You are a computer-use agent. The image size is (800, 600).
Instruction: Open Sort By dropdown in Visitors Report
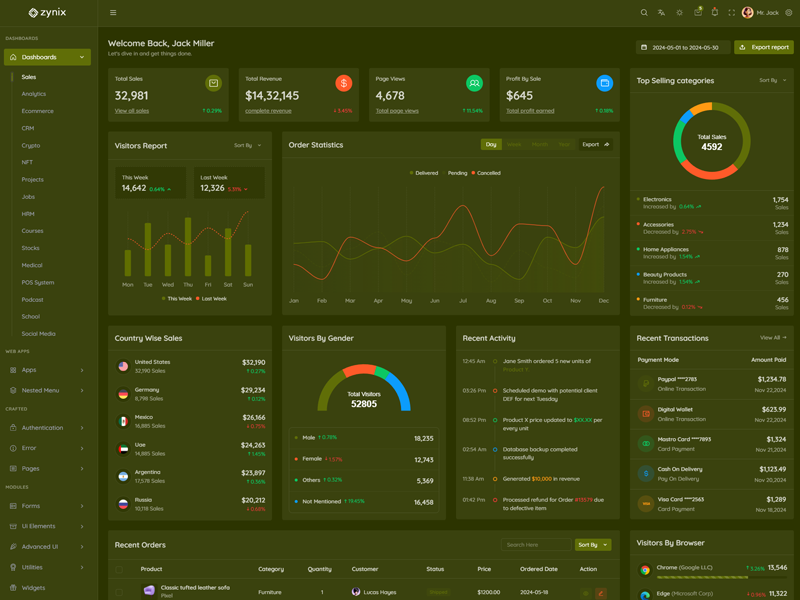[x=247, y=145]
